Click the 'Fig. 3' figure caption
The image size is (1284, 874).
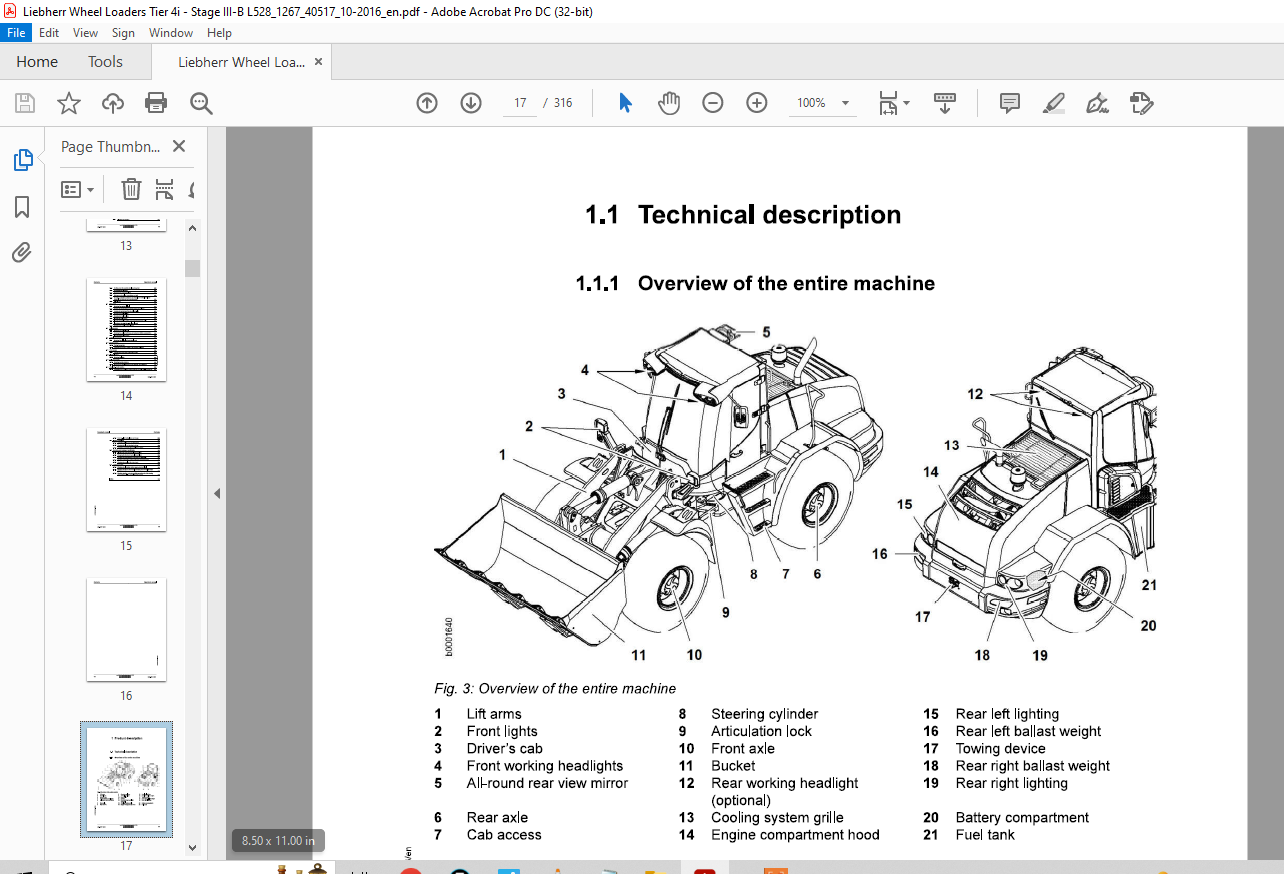(555, 688)
